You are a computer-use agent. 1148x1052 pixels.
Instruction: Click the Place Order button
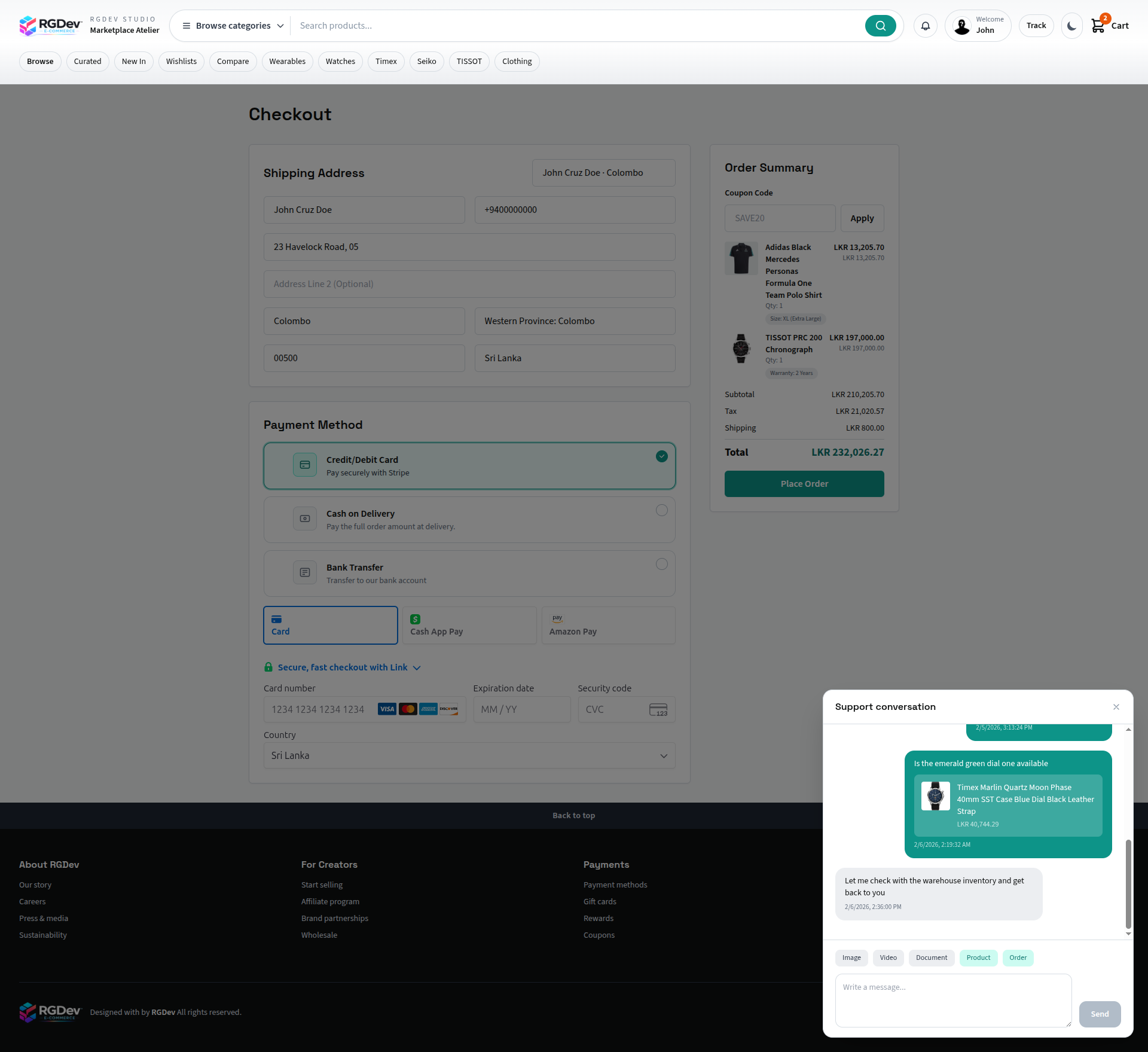click(804, 483)
